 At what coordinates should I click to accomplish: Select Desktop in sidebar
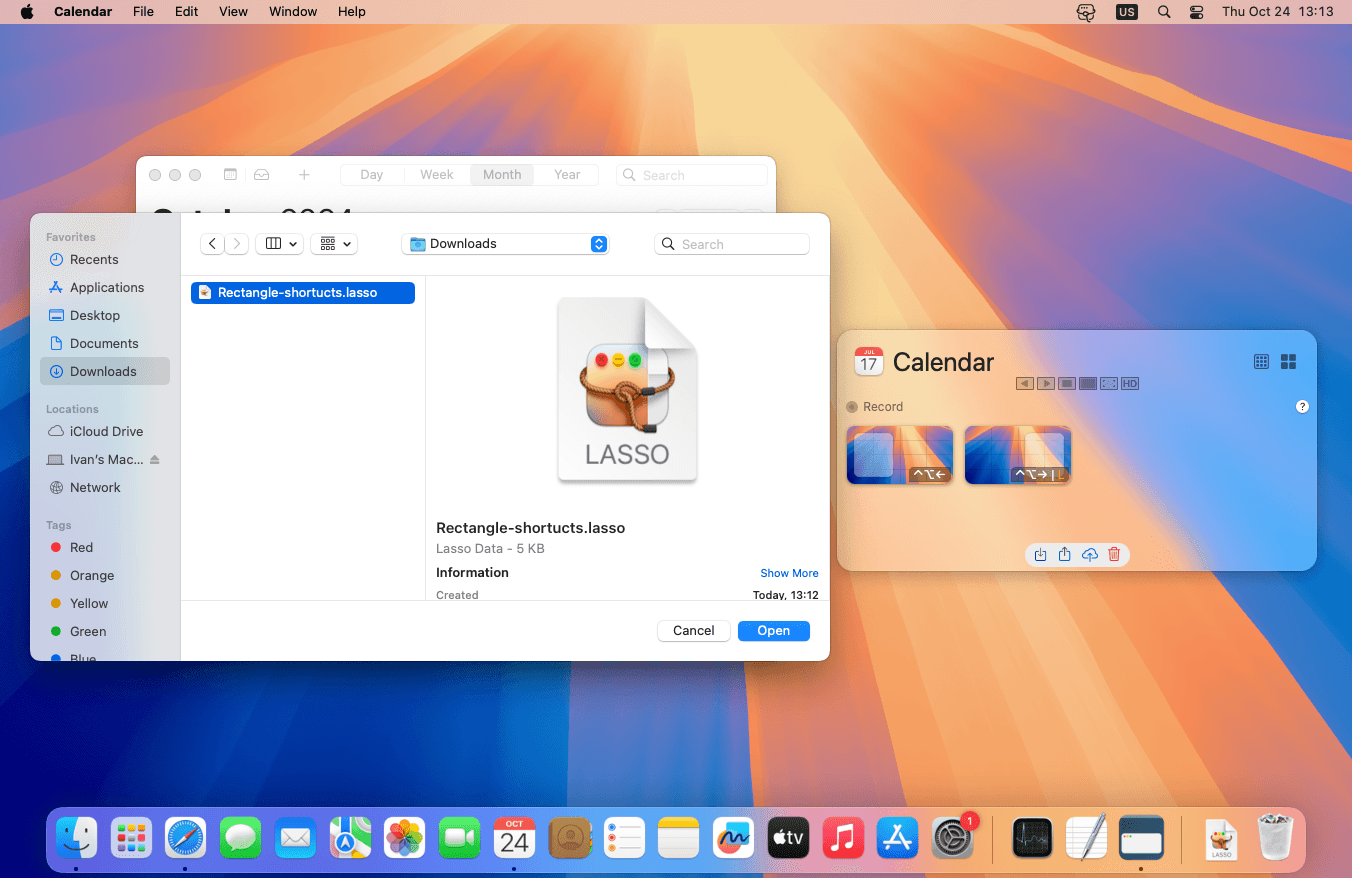(105, 315)
